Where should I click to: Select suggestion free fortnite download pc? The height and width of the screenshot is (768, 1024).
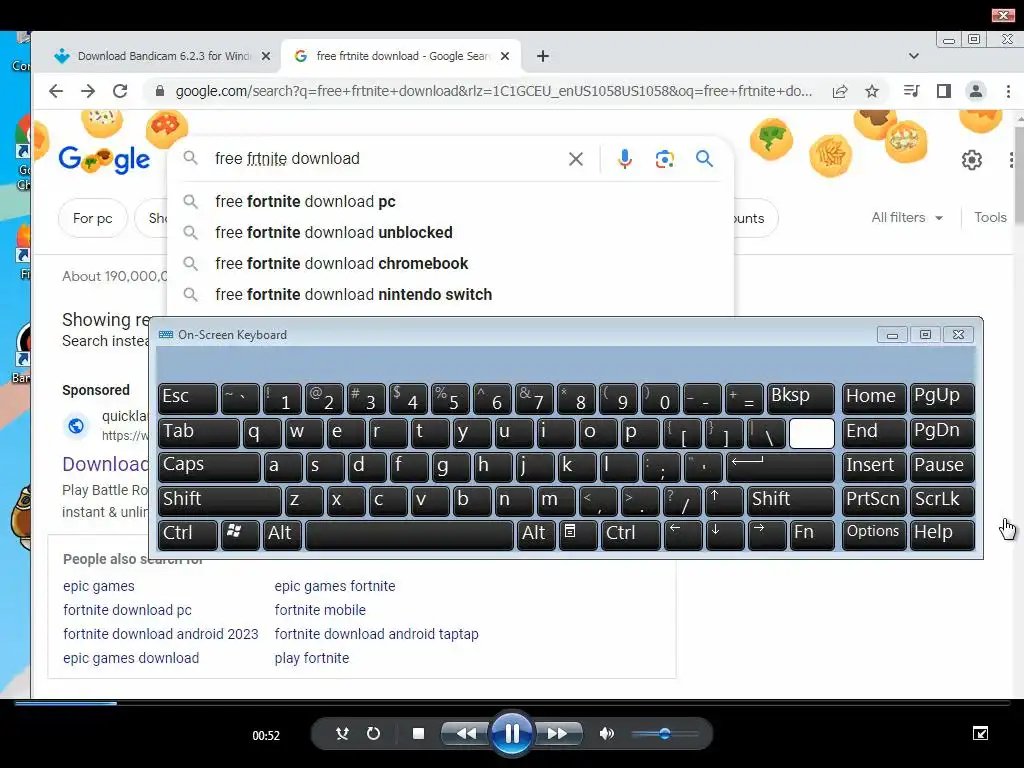tap(451, 202)
